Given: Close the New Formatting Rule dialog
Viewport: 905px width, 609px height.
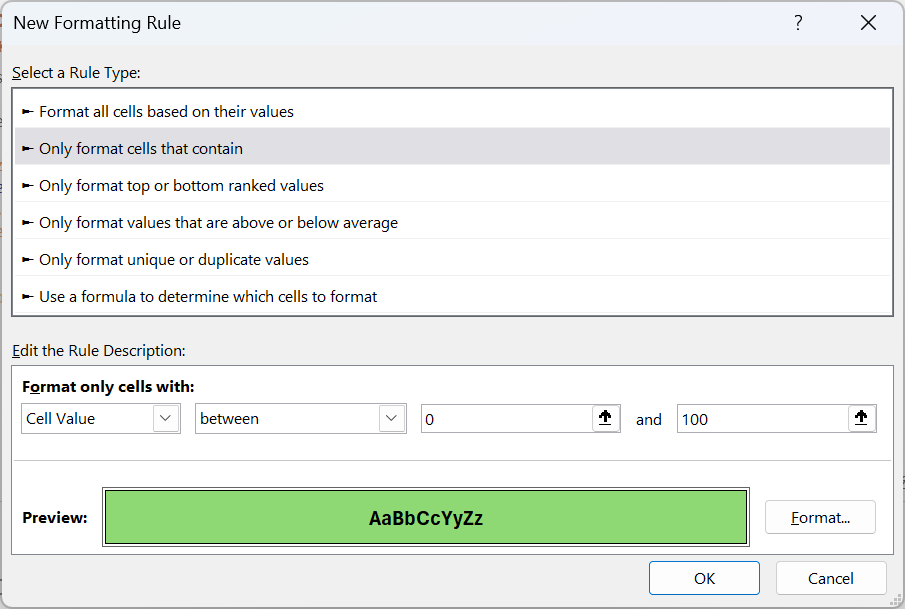Looking at the screenshot, I should click(868, 23).
